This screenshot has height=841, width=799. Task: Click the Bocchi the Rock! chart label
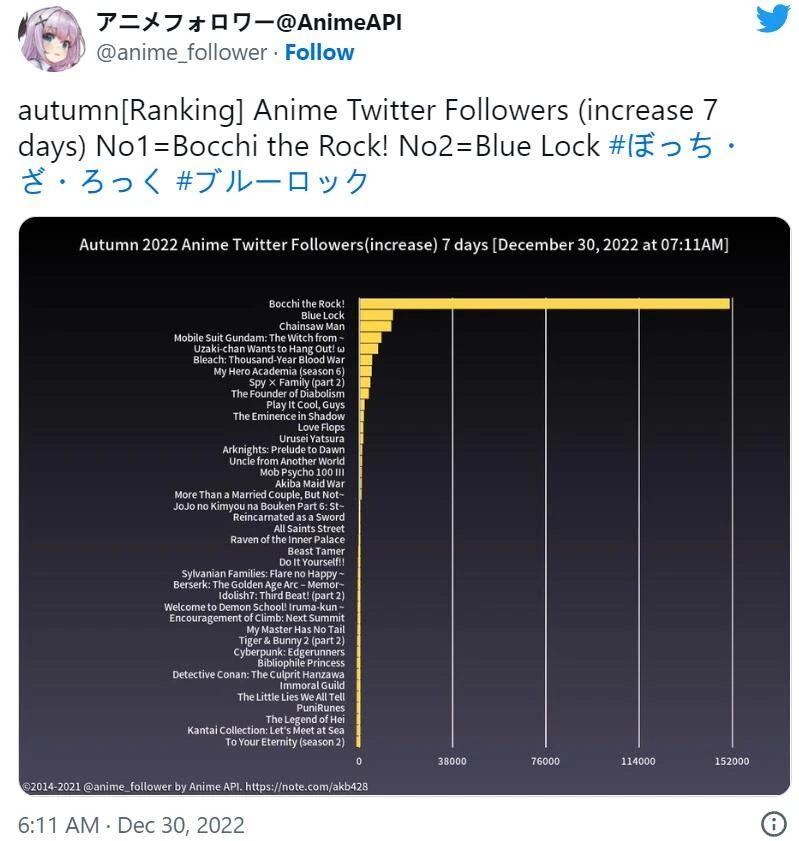point(306,304)
